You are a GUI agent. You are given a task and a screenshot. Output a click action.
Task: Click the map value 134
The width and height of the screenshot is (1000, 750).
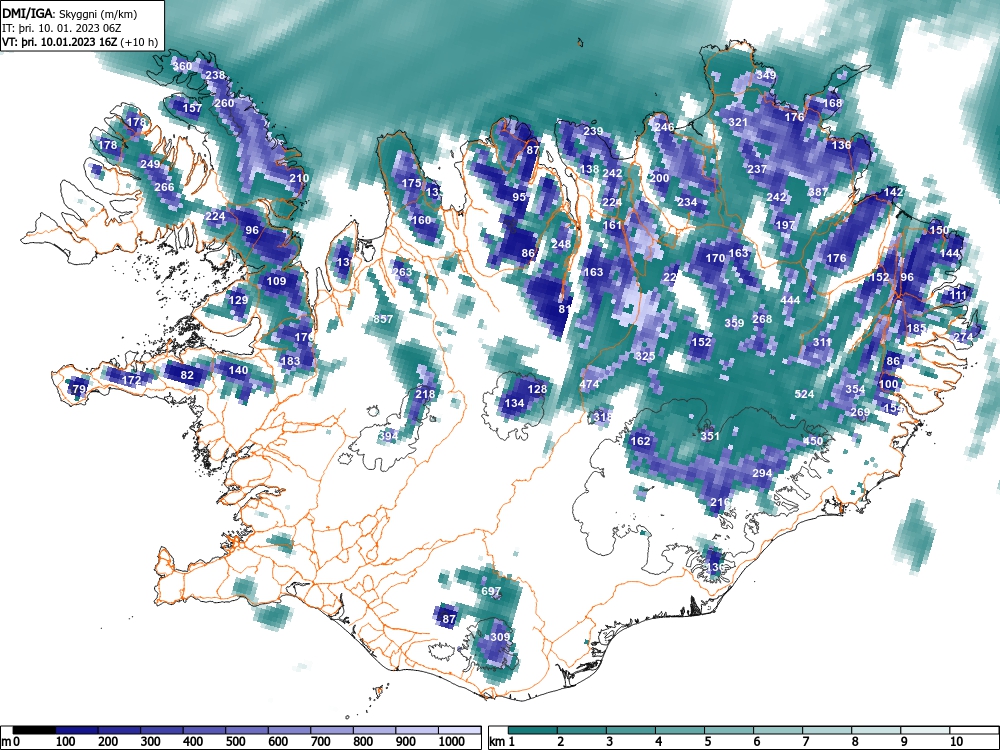click(514, 403)
